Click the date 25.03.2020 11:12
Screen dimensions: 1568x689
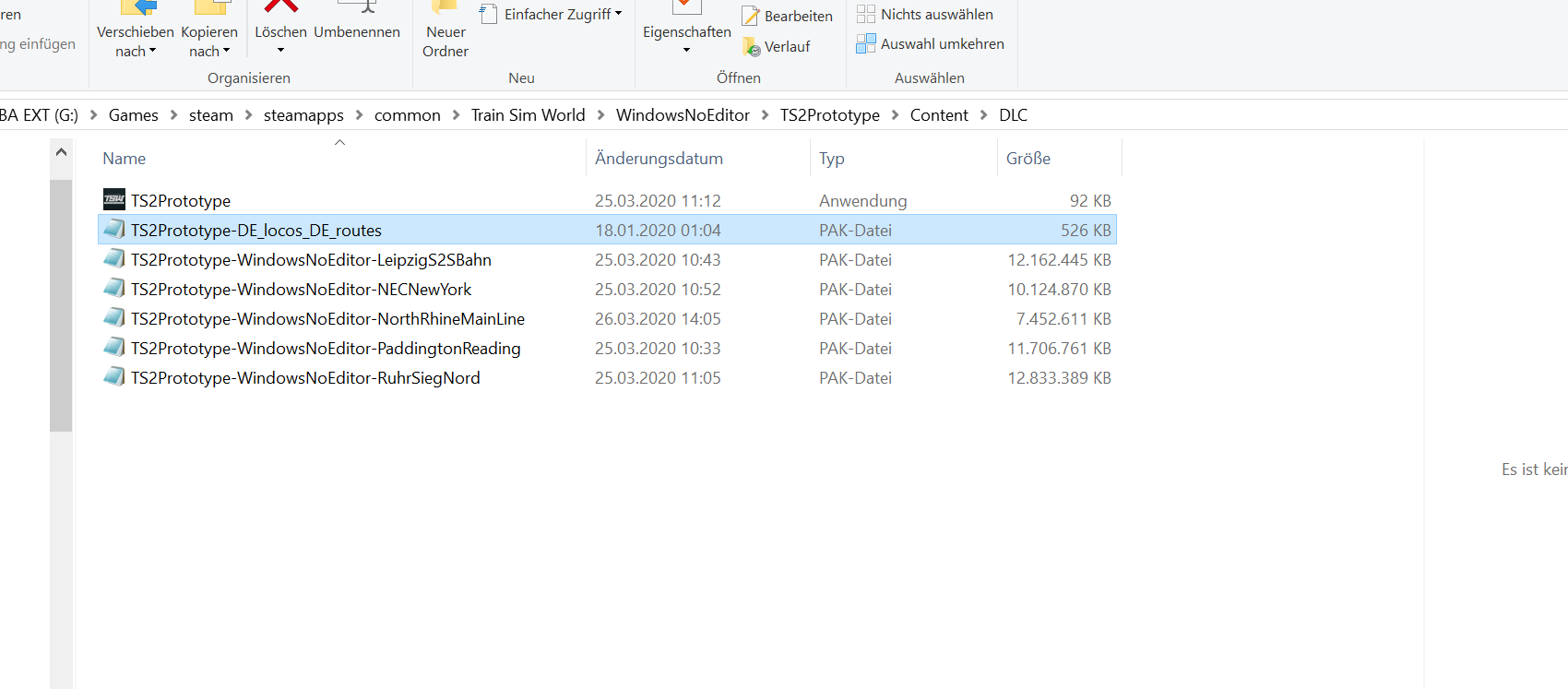click(658, 200)
